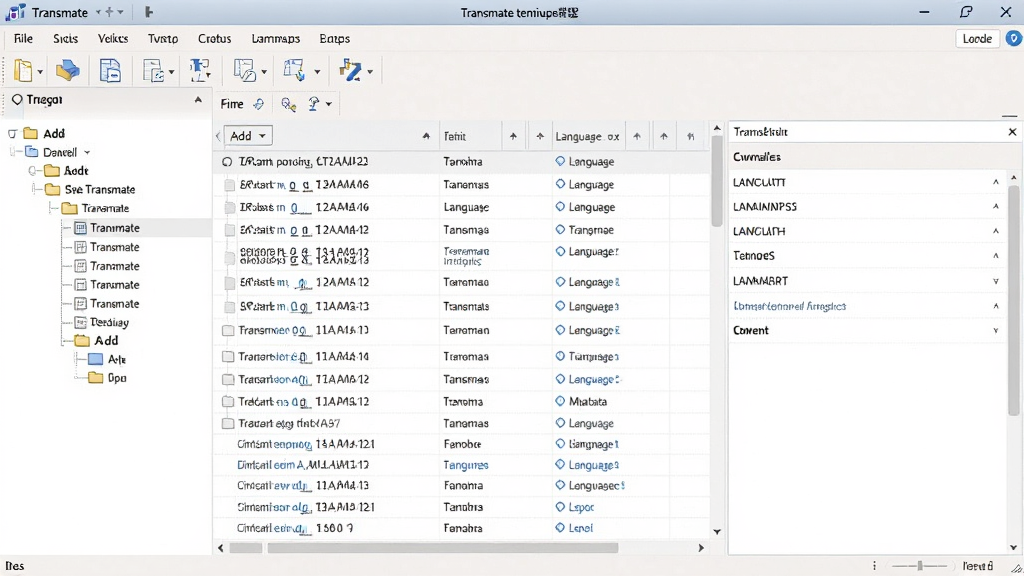Click the horizontal scrollbar below the table
Screen dimensions: 1024x576
pos(443,548)
